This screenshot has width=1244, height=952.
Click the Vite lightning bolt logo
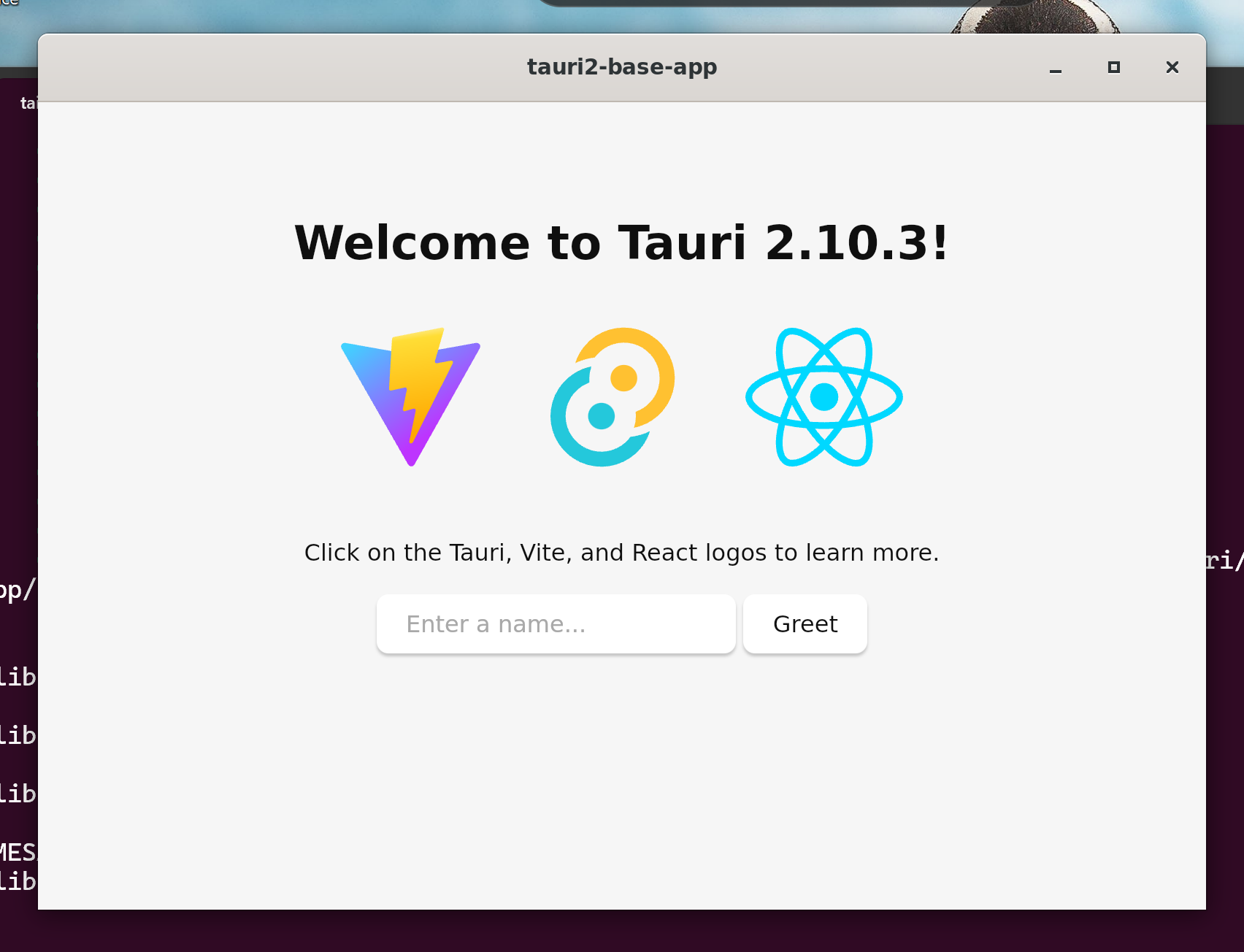410,398
